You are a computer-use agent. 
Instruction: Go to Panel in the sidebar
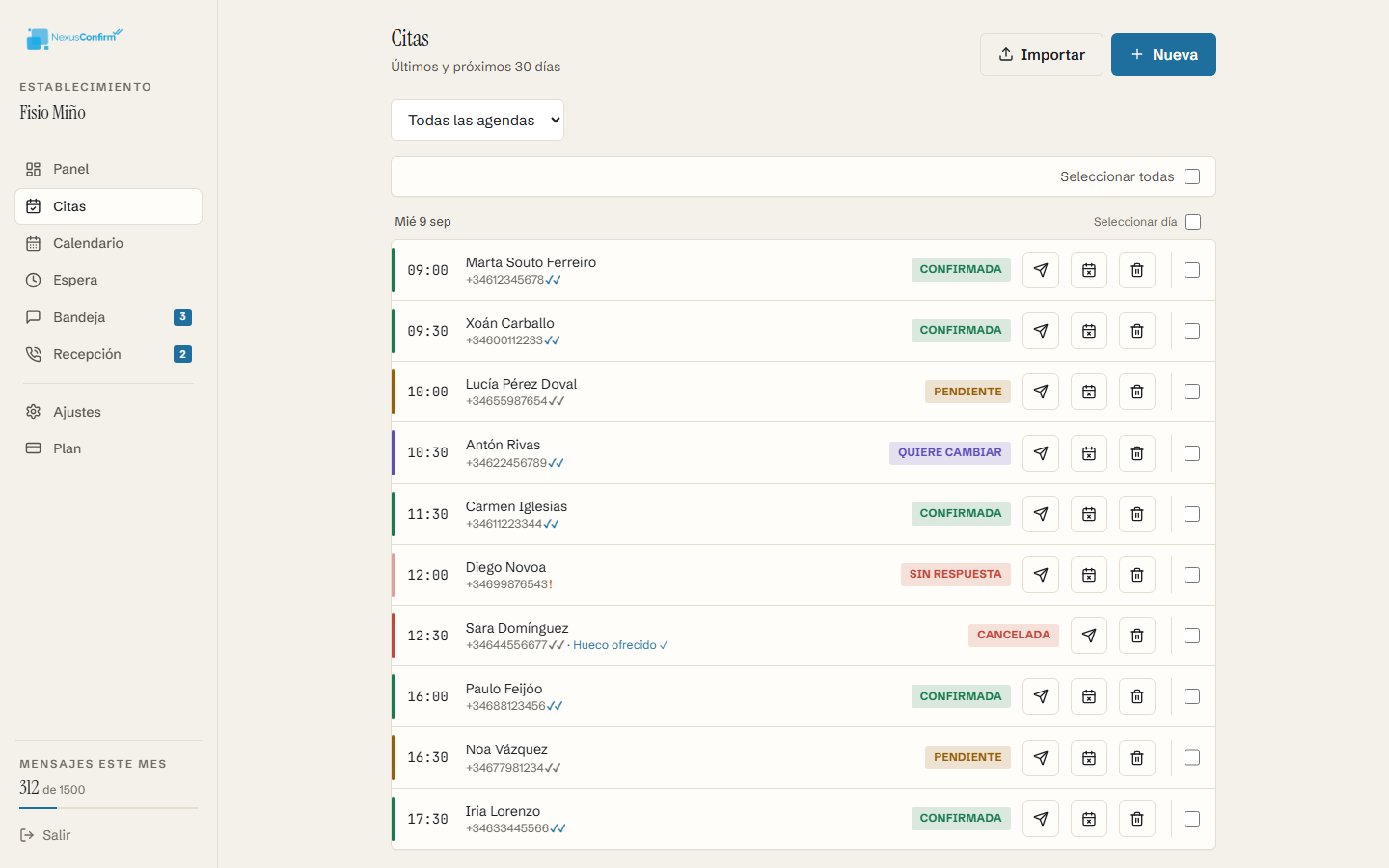(108, 169)
